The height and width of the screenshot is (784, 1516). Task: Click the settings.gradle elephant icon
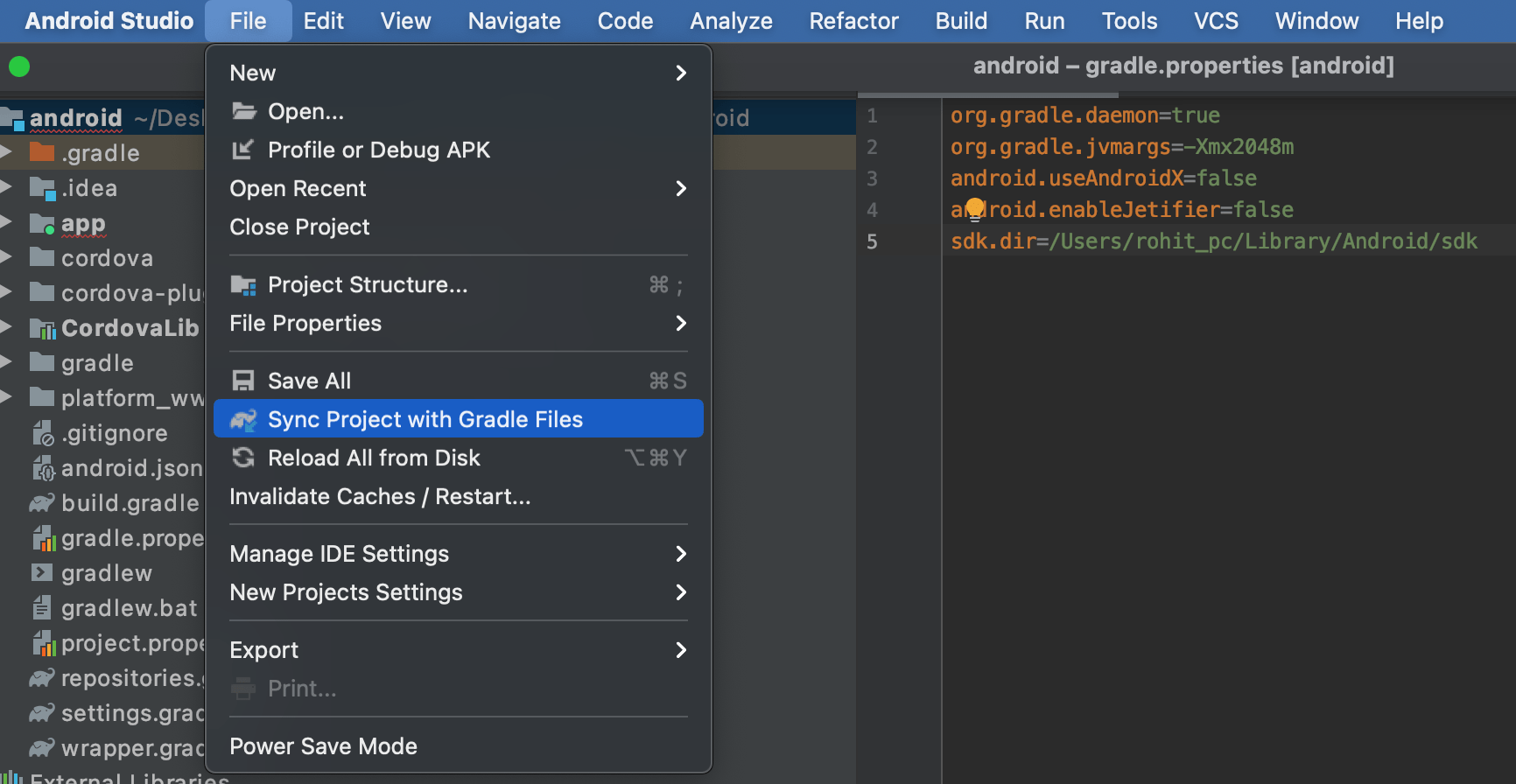tap(42, 713)
